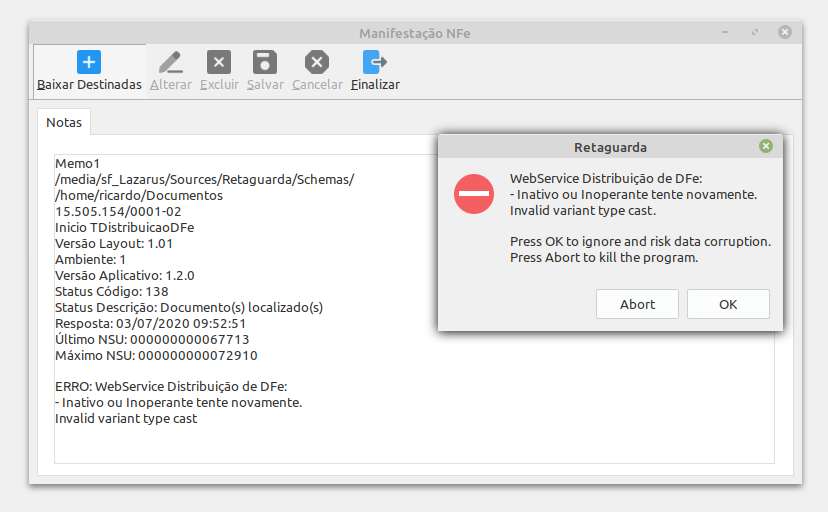The image size is (828, 512).
Task: Switch to the Notas tab
Action: [64, 122]
